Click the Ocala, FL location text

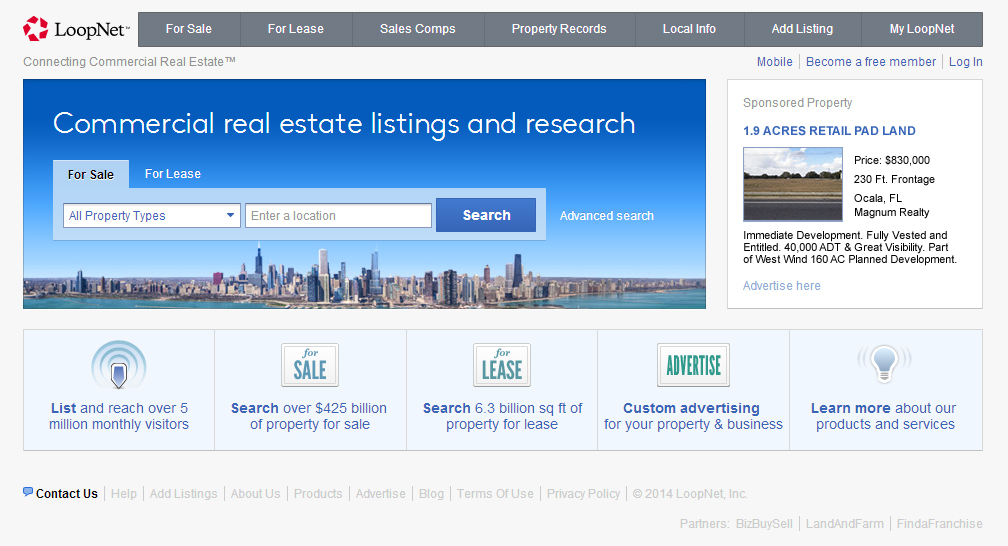[878, 198]
